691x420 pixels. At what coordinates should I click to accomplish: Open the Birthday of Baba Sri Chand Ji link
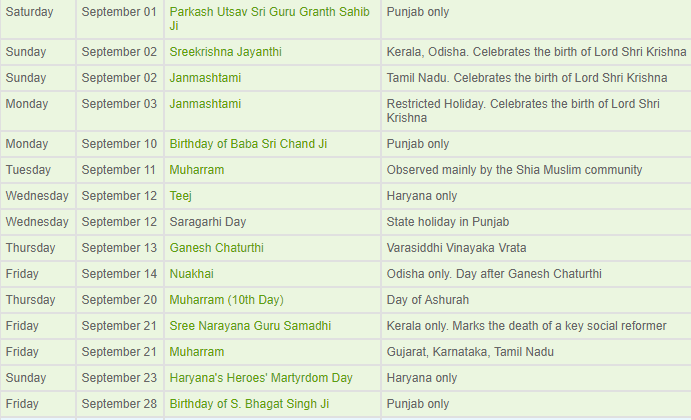[x=248, y=144]
